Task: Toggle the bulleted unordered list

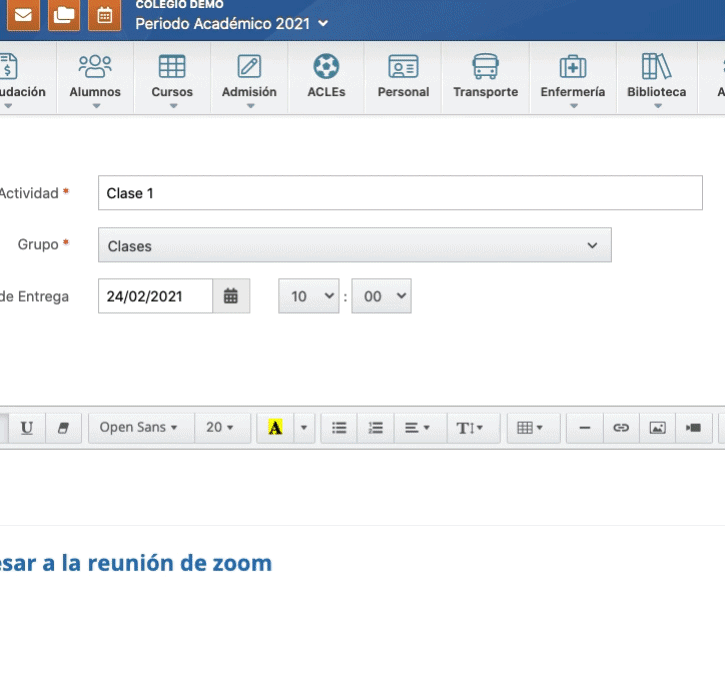Action: [339, 427]
